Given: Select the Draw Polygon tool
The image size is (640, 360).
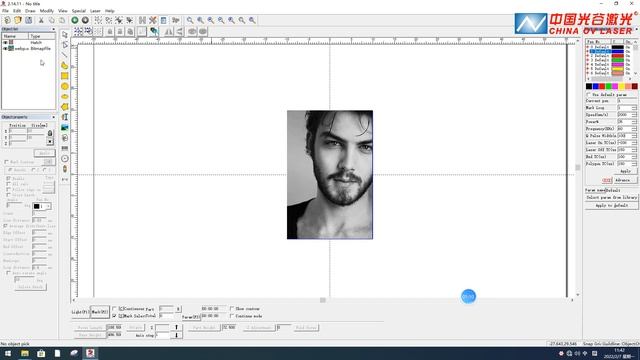Looking at the screenshot, I should click(x=64, y=107).
